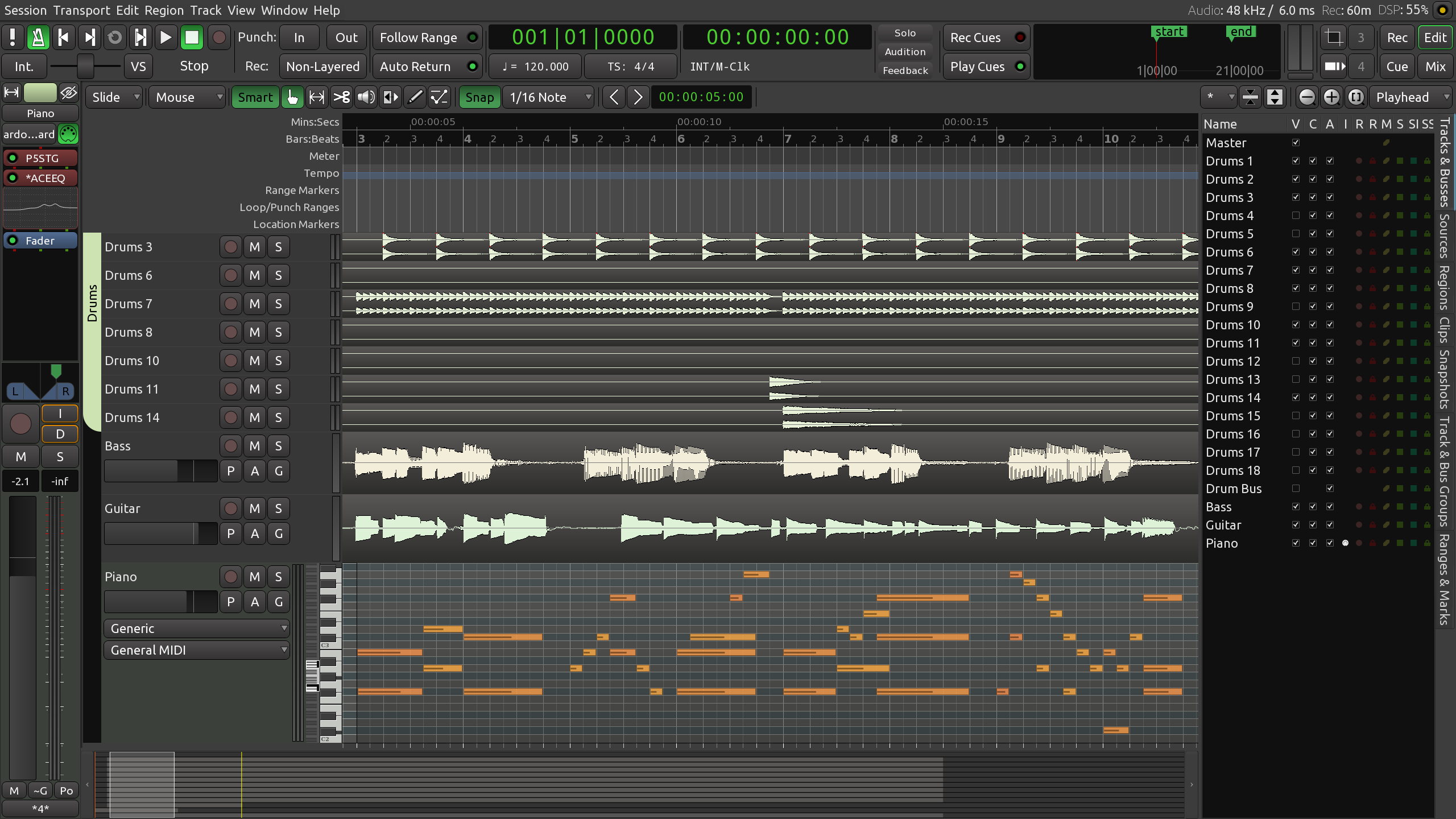The height and width of the screenshot is (819, 1456).
Task: Open the Region menu
Action: pyautogui.click(x=164, y=10)
